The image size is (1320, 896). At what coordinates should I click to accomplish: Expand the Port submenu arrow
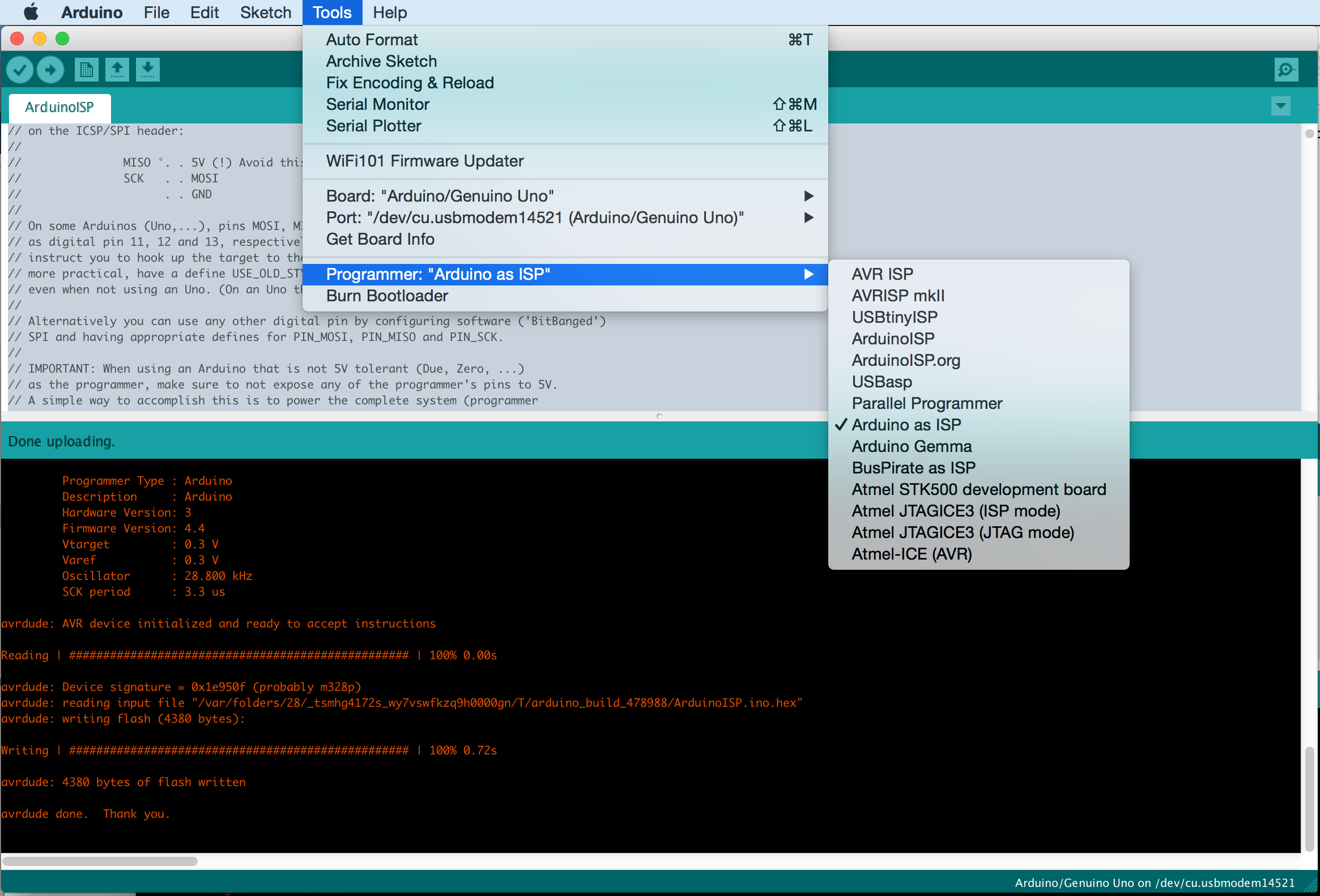click(809, 217)
